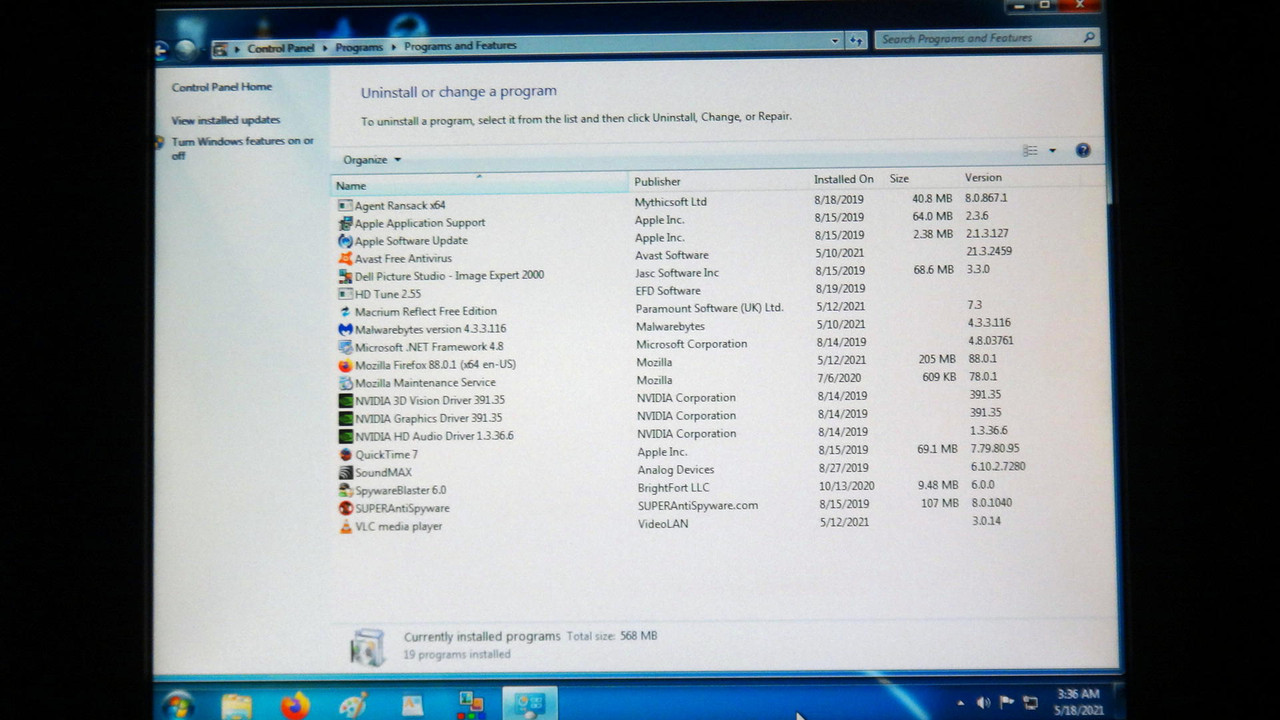This screenshot has height=720, width=1280.
Task: Click version 6.10.2.7280 of SoundMAX
Action: pyautogui.click(x=998, y=467)
